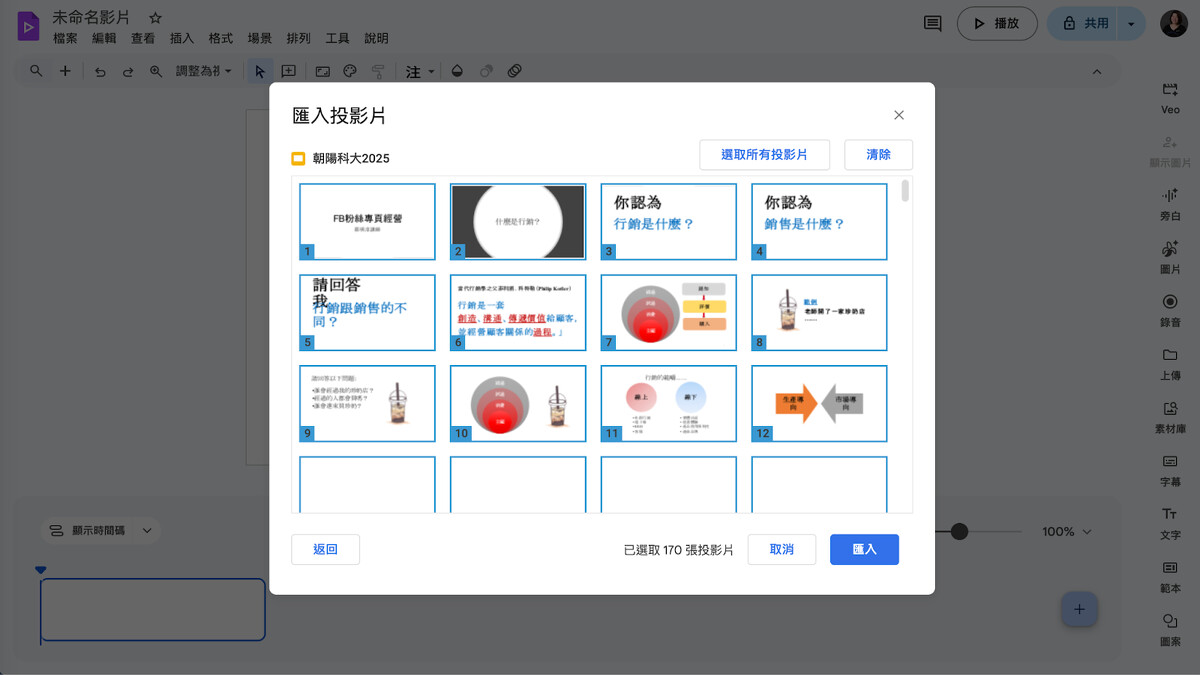Open the 上傳 upload folder icon
Viewport: 1200px width, 675px height.
point(1170,355)
